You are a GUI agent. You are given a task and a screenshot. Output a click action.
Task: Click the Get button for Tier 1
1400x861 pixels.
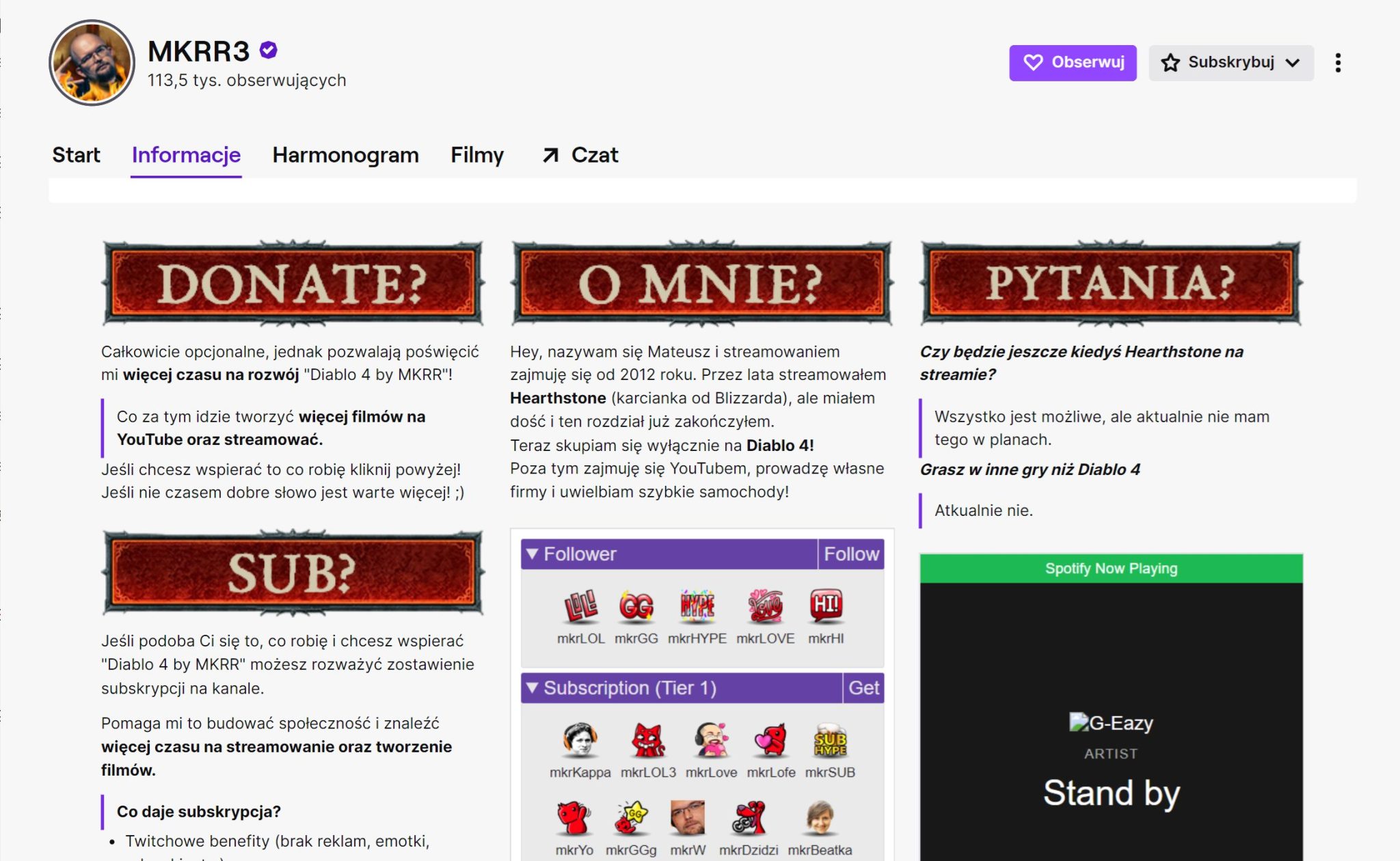pyautogui.click(x=863, y=688)
